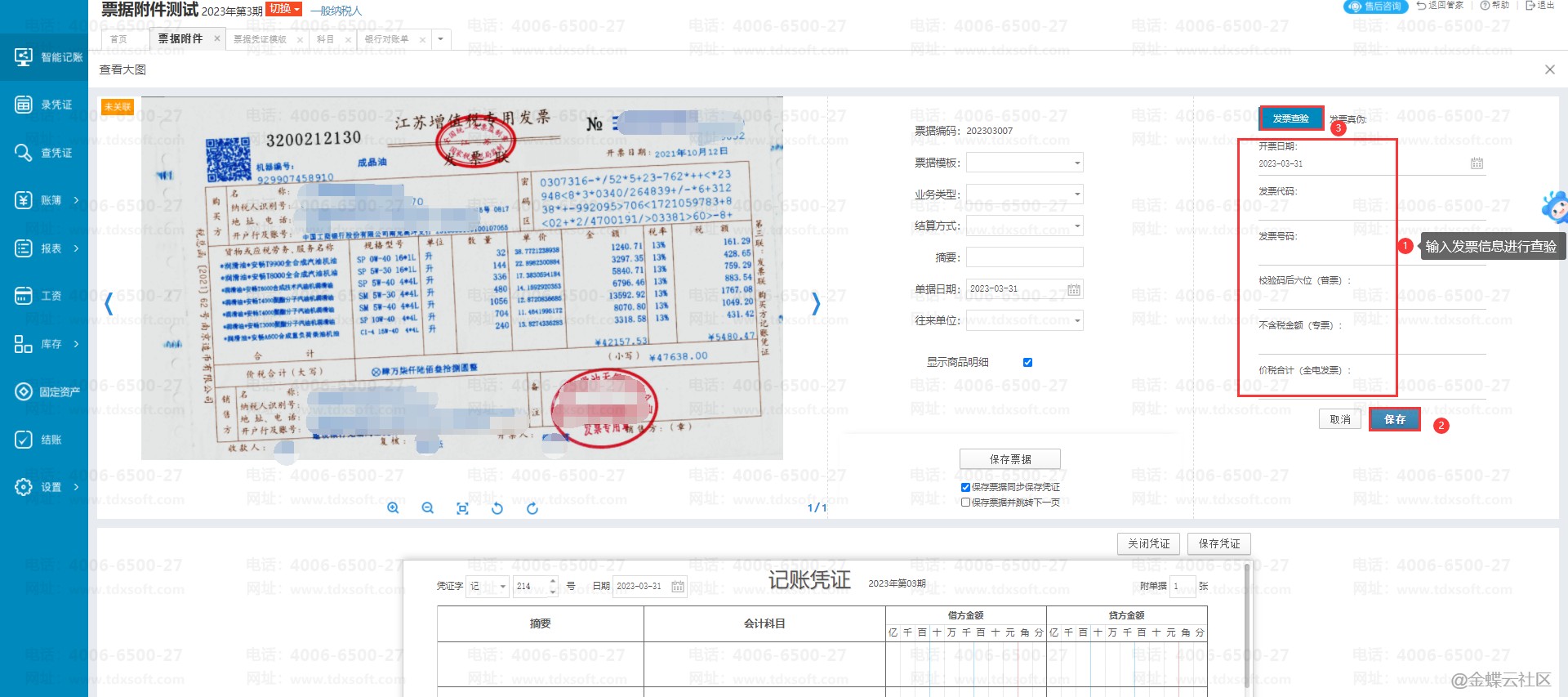This screenshot has width=1568, height=697.
Task: Enable 保存票据并跳转下一页 checkbox
Action: 965,503
